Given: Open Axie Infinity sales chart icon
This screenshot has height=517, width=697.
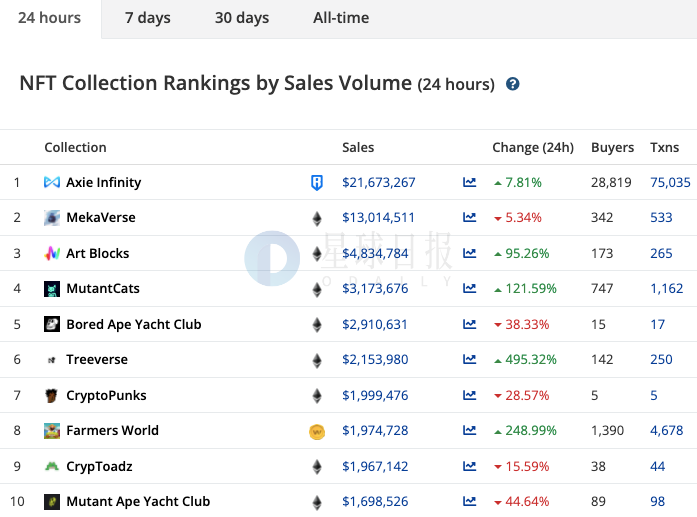Looking at the screenshot, I should pos(469,182).
